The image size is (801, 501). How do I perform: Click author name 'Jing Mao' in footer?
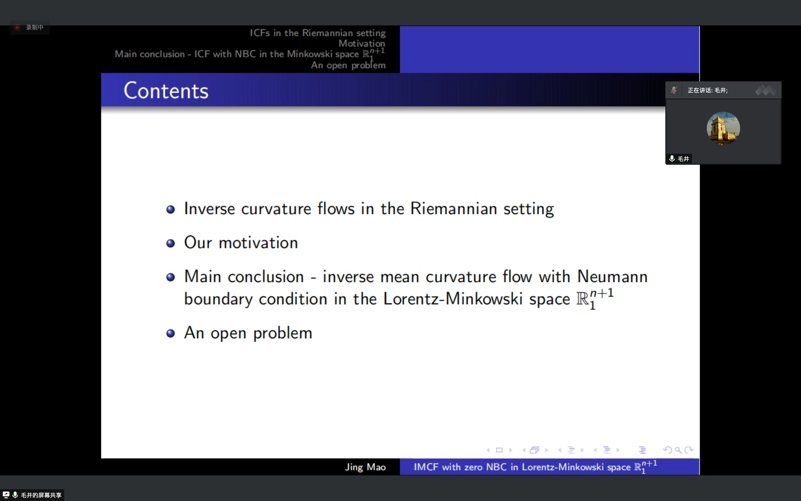(365, 467)
